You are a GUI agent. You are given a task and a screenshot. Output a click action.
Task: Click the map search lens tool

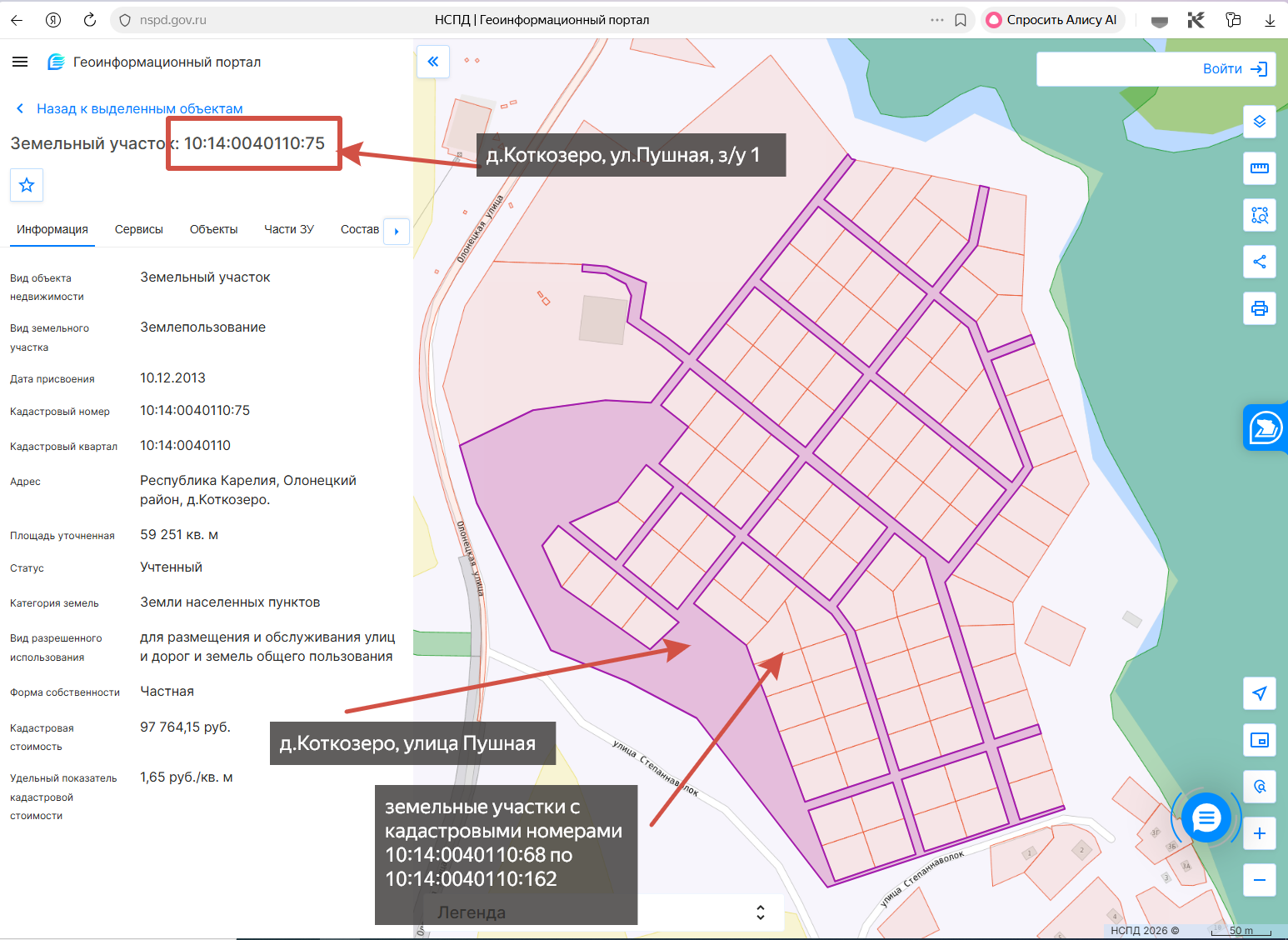point(1260,787)
